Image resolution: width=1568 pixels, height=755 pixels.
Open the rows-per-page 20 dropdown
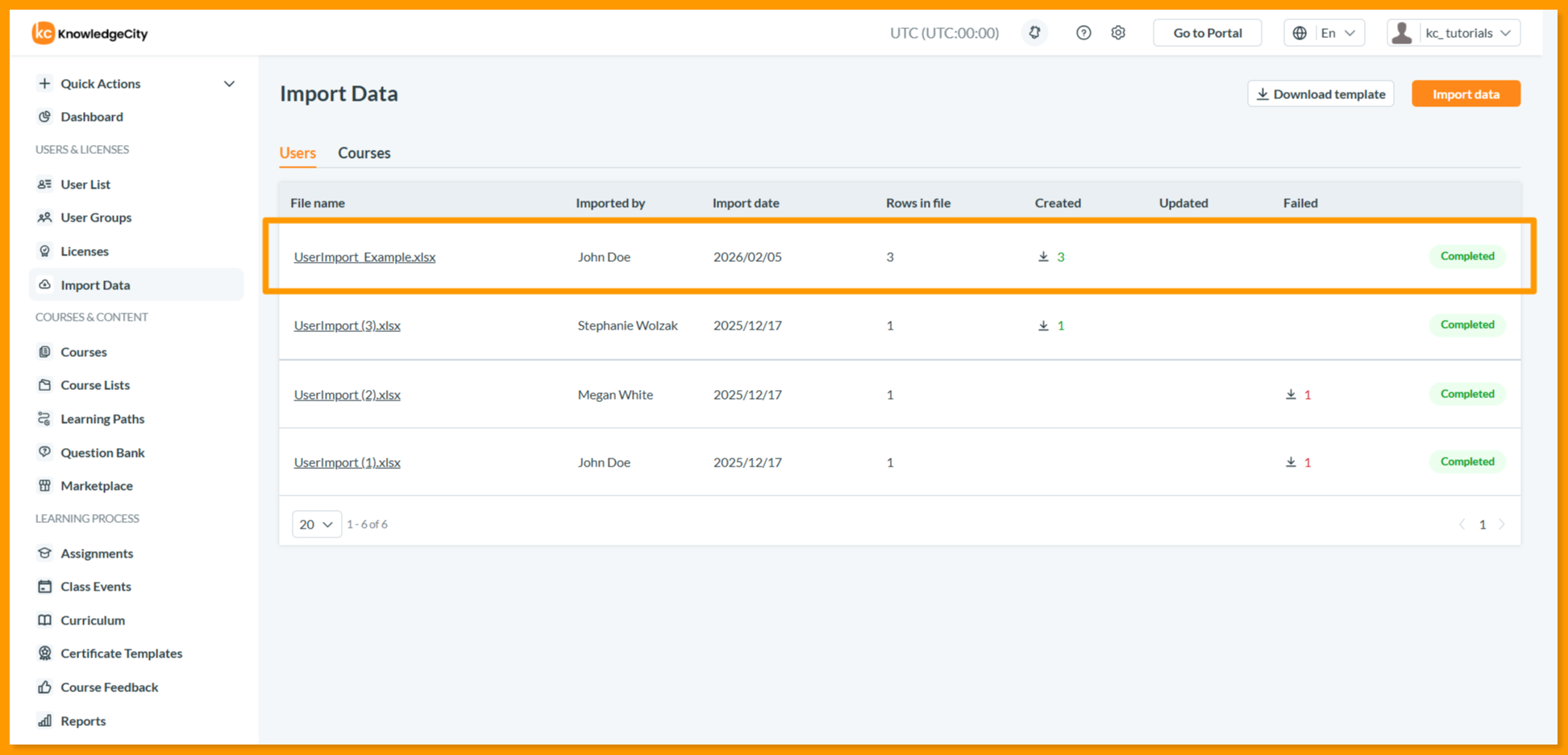317,525
